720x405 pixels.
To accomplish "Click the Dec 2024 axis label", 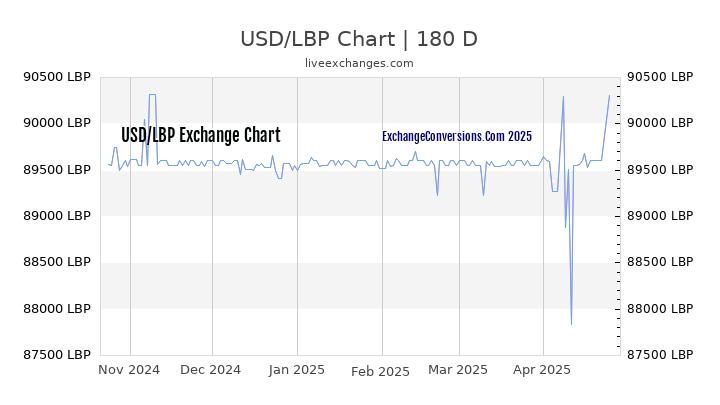I will [x=210, y=370].
